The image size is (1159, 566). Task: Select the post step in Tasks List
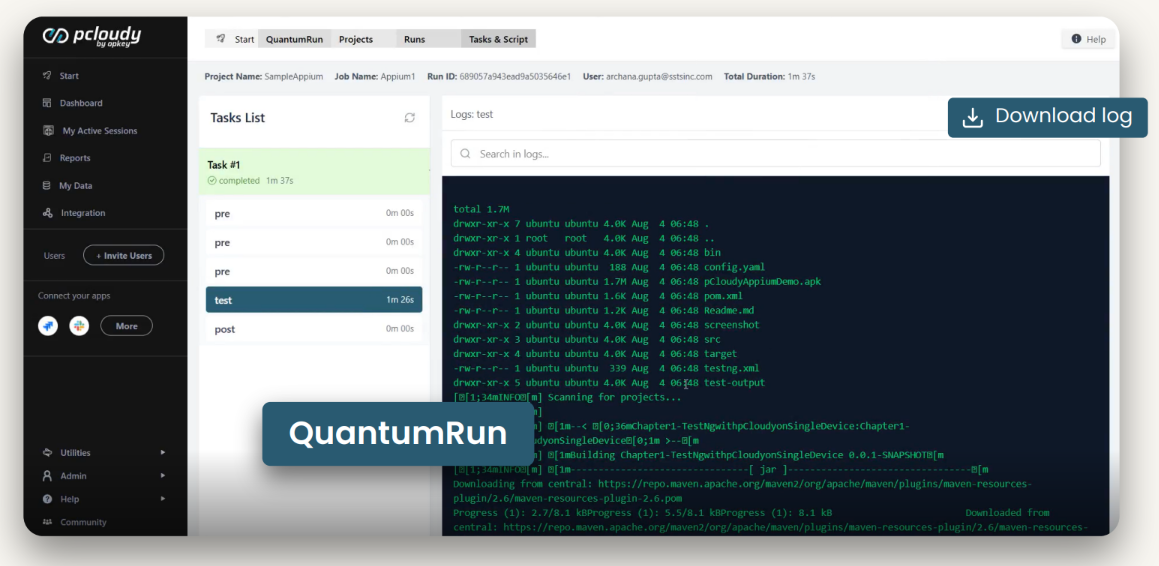(314, 330)
